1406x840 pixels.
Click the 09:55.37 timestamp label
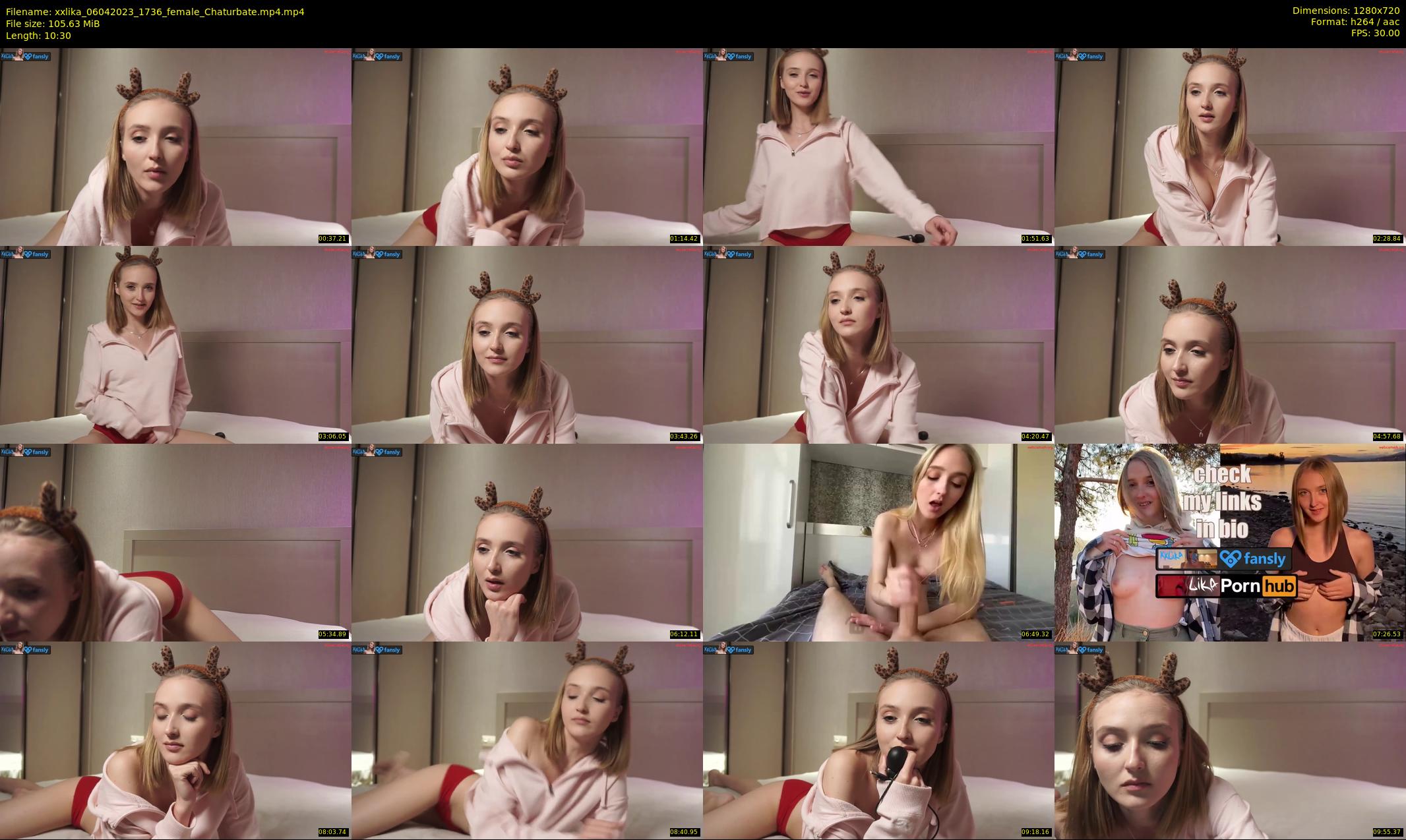(1388, 832)
